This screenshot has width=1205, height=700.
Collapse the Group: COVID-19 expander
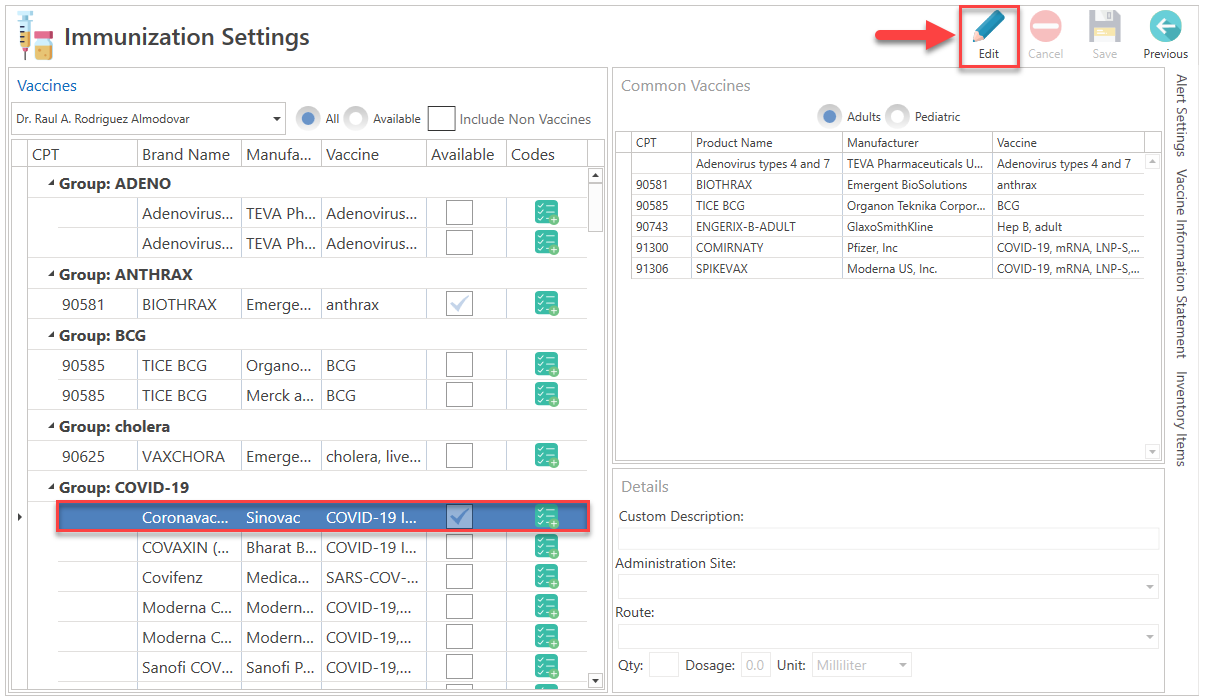(50, 488)
